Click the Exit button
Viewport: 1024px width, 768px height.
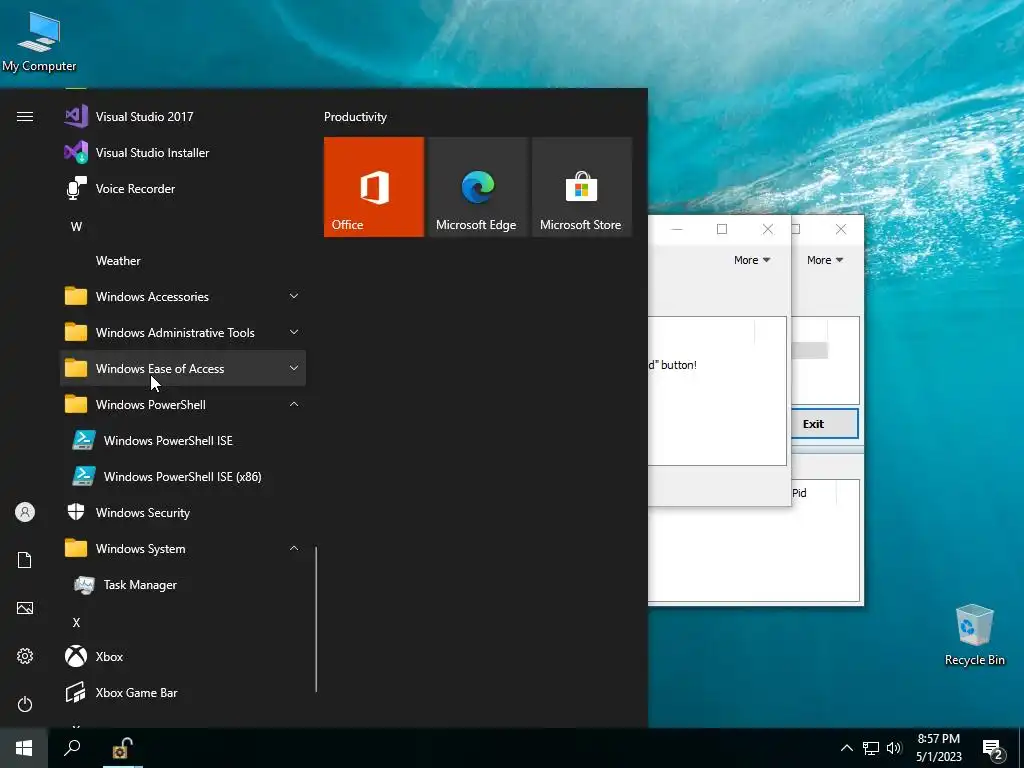824,424
